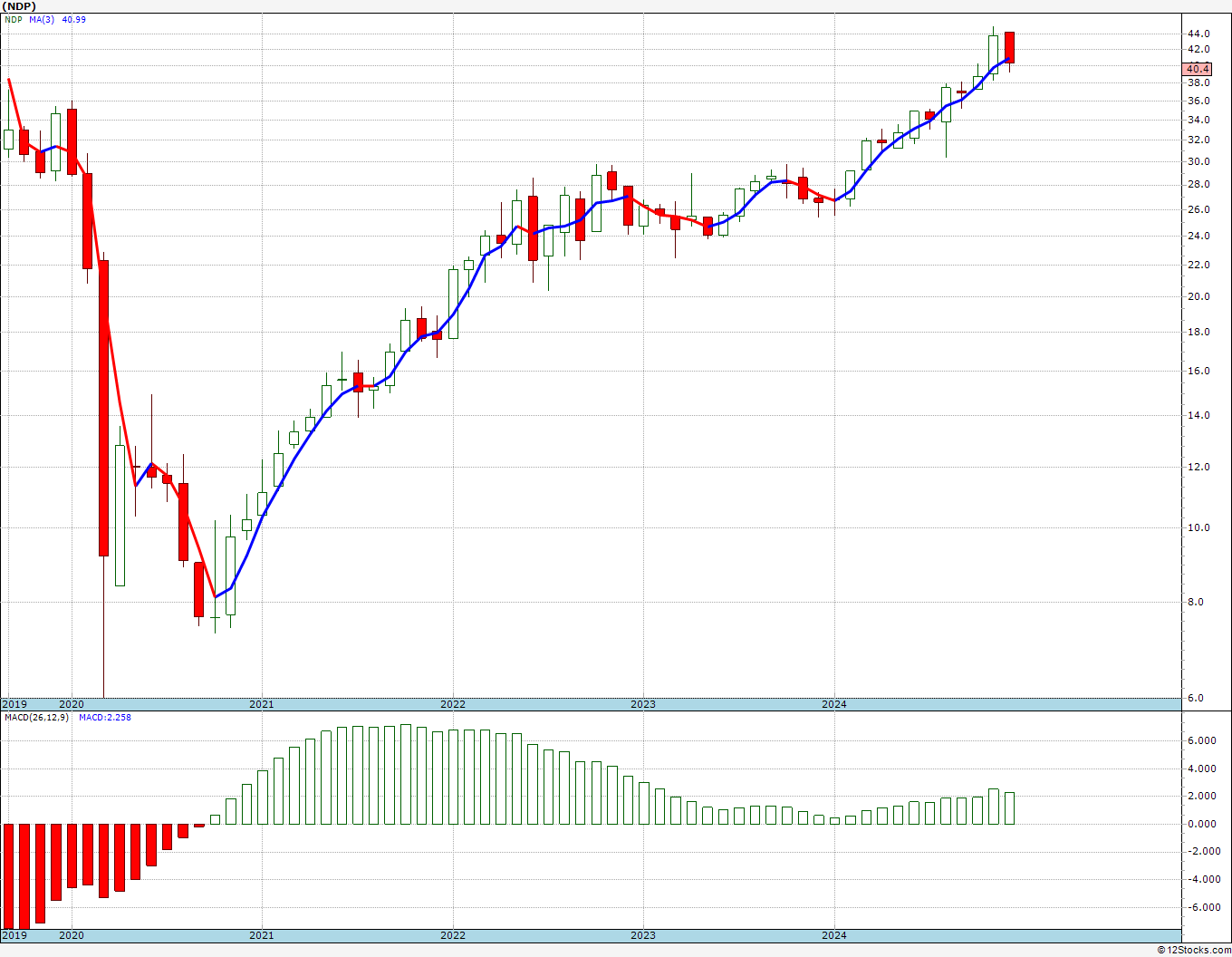This screenshot has height=957, width=1232.
Task: Click the (NDP) chart title
Action: 20,5
